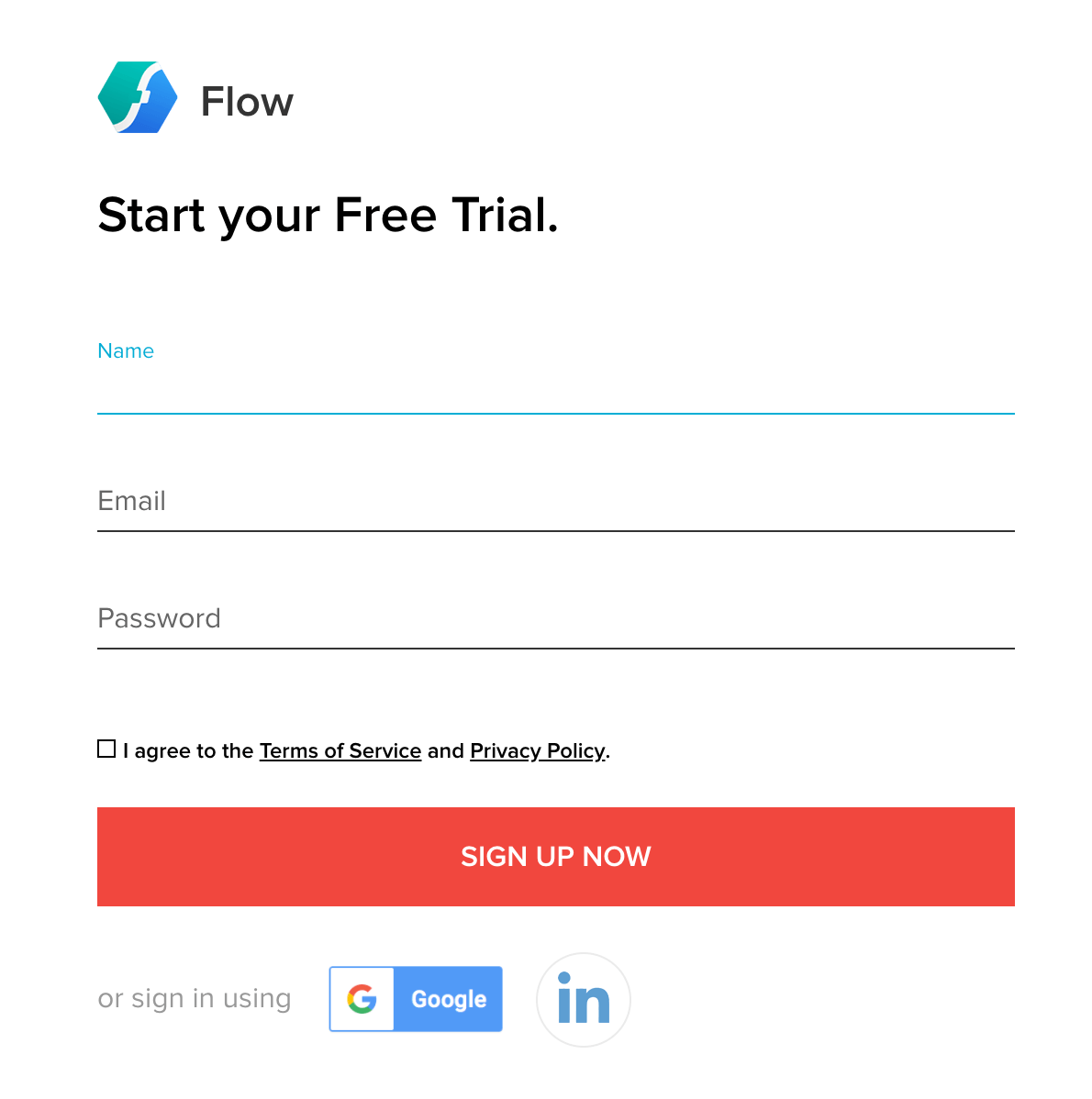Click the Flow wordmark text
Viewport: 1092px width, 1099px height.
(247, 102)
